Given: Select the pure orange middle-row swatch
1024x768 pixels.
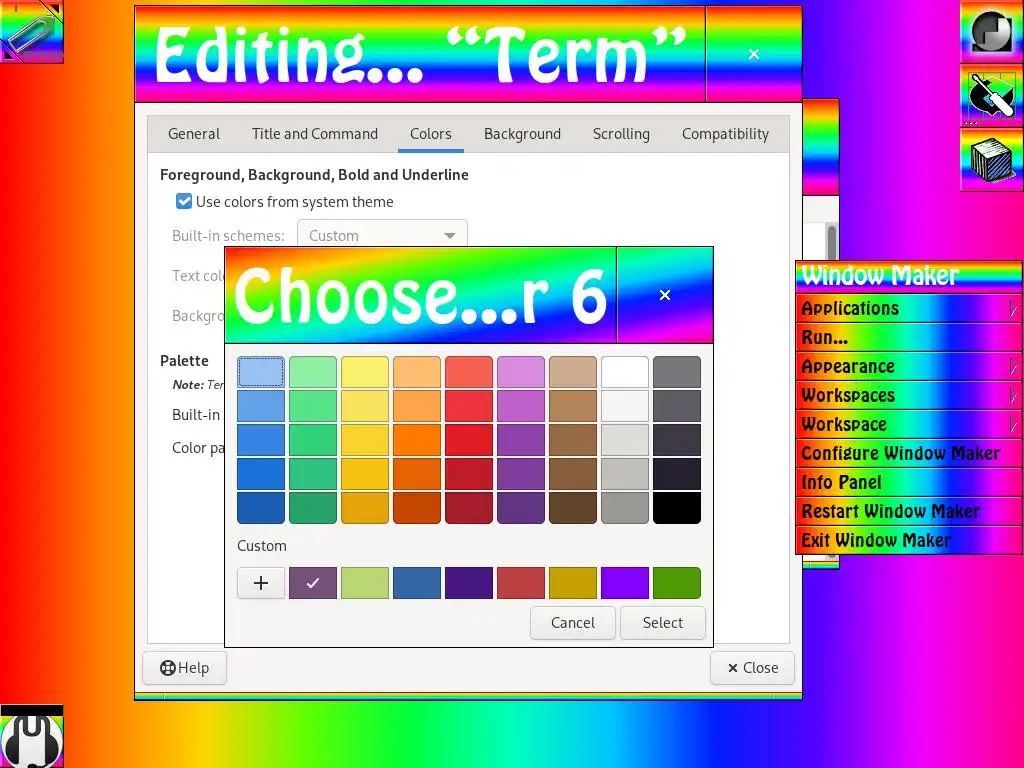Looking at the screenshot, I should click(x=417, y=440).
